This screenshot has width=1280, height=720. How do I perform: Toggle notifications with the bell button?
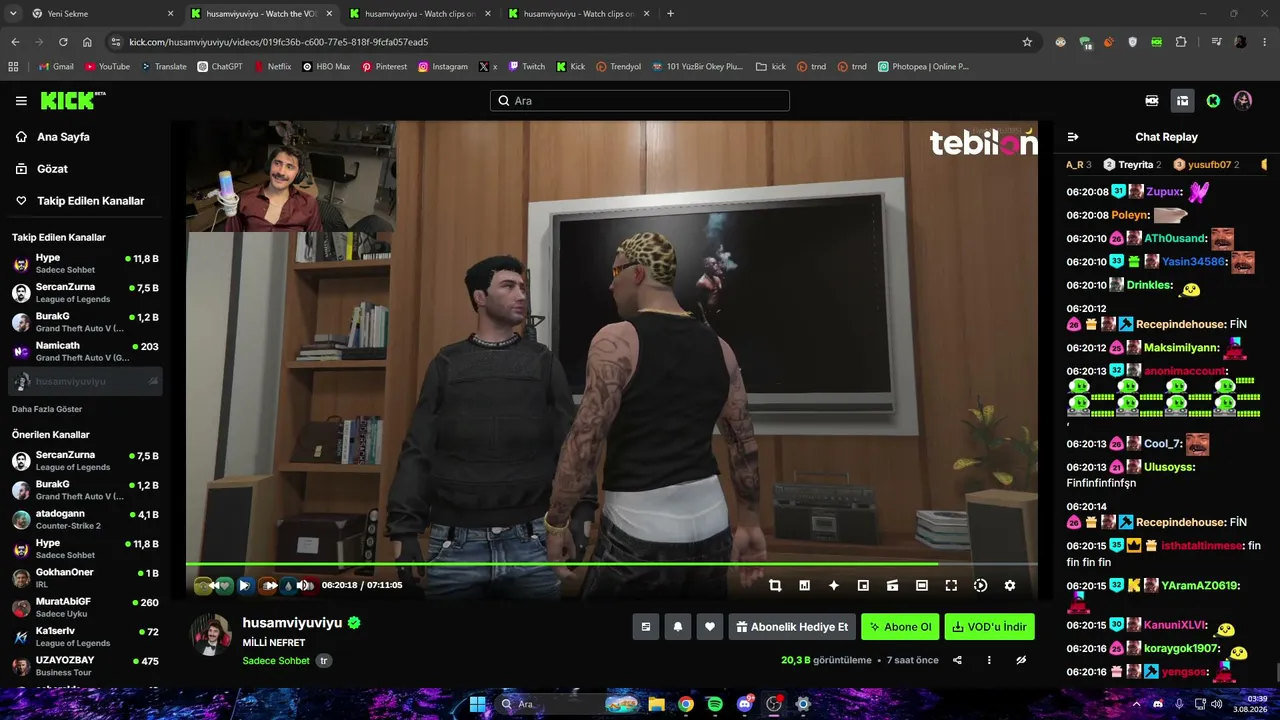click(x=678, y=627)
